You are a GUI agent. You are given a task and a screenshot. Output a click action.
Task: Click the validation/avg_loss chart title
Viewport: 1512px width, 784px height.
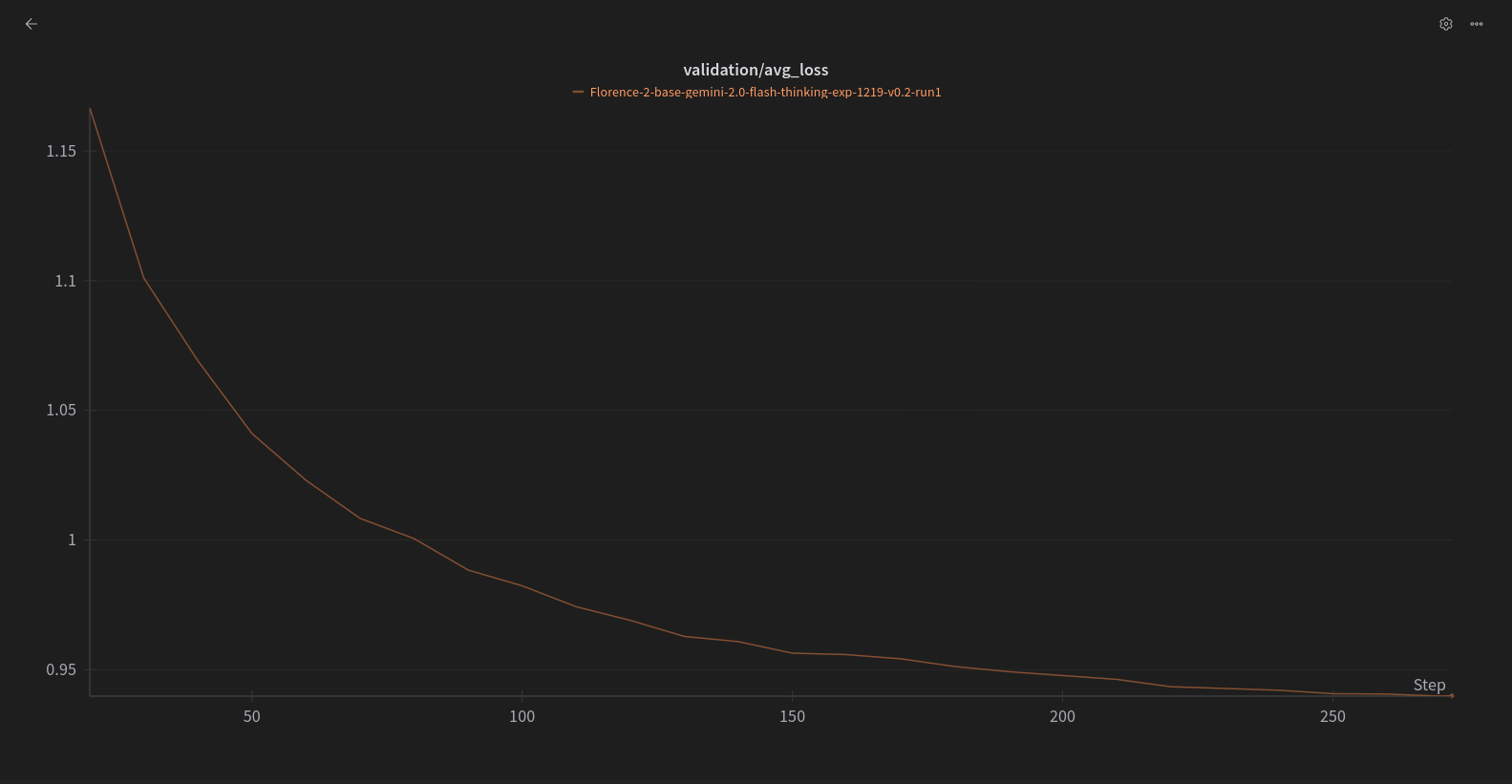[x=756, y=70]
